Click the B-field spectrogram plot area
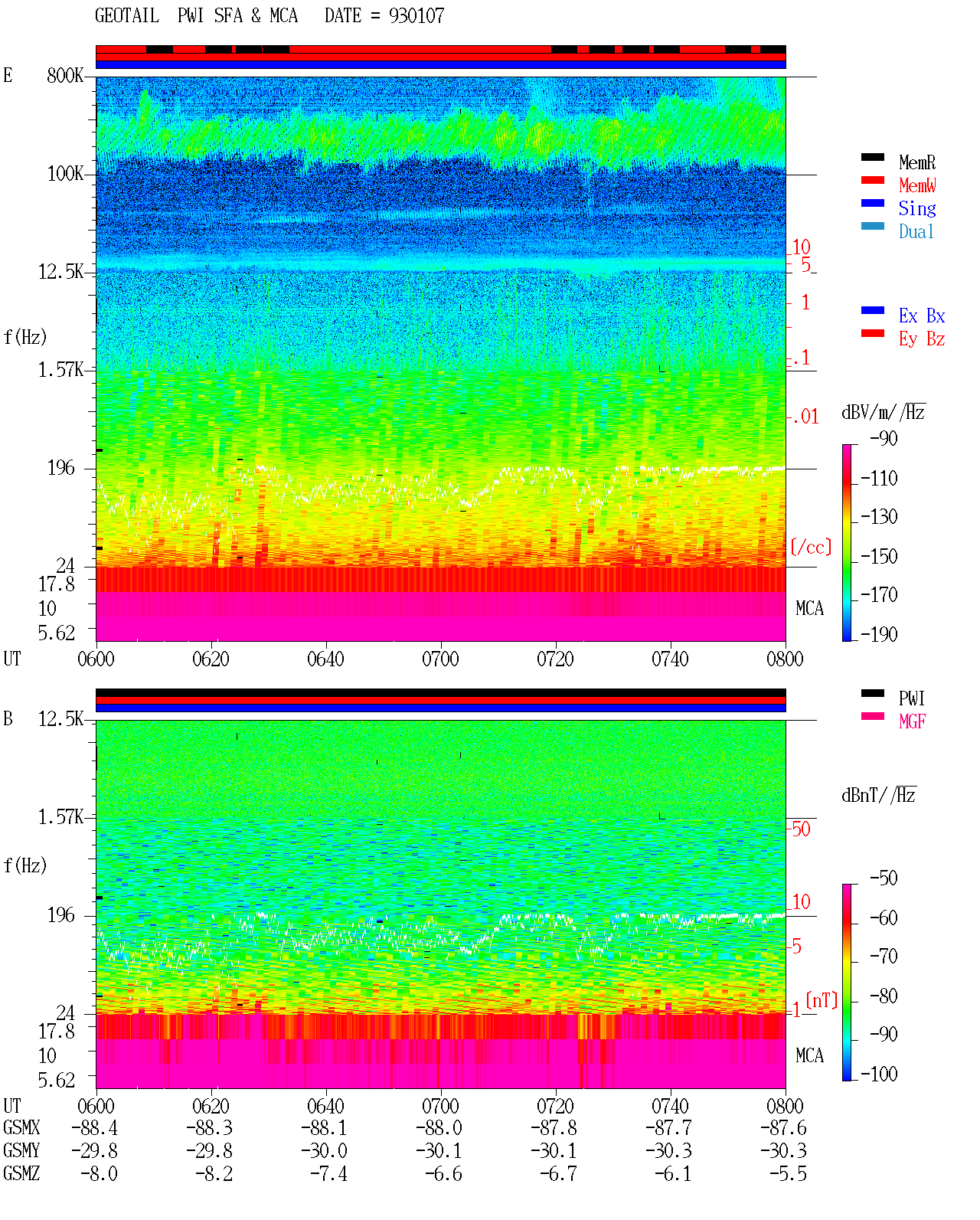The width and height of the screenshot is (980, 1220). pos(441,904)
